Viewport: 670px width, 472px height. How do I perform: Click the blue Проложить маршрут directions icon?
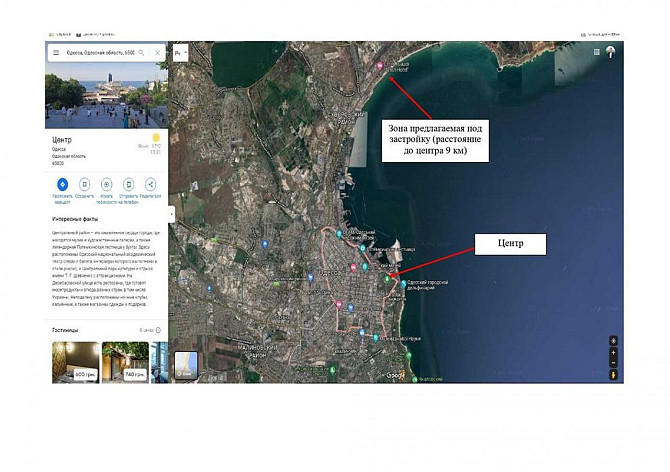pyautogui.click(x=62, y=185)
